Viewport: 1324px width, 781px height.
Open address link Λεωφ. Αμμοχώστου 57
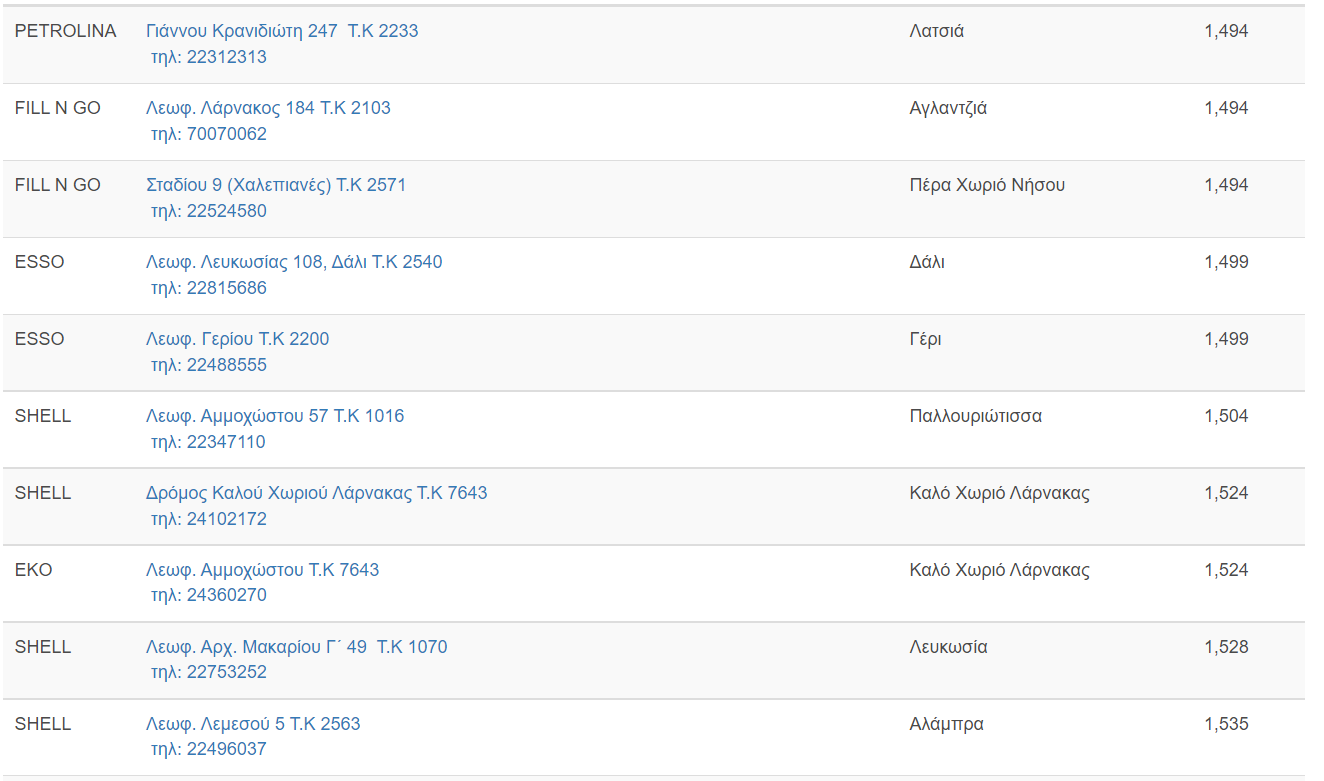(275, 416)
